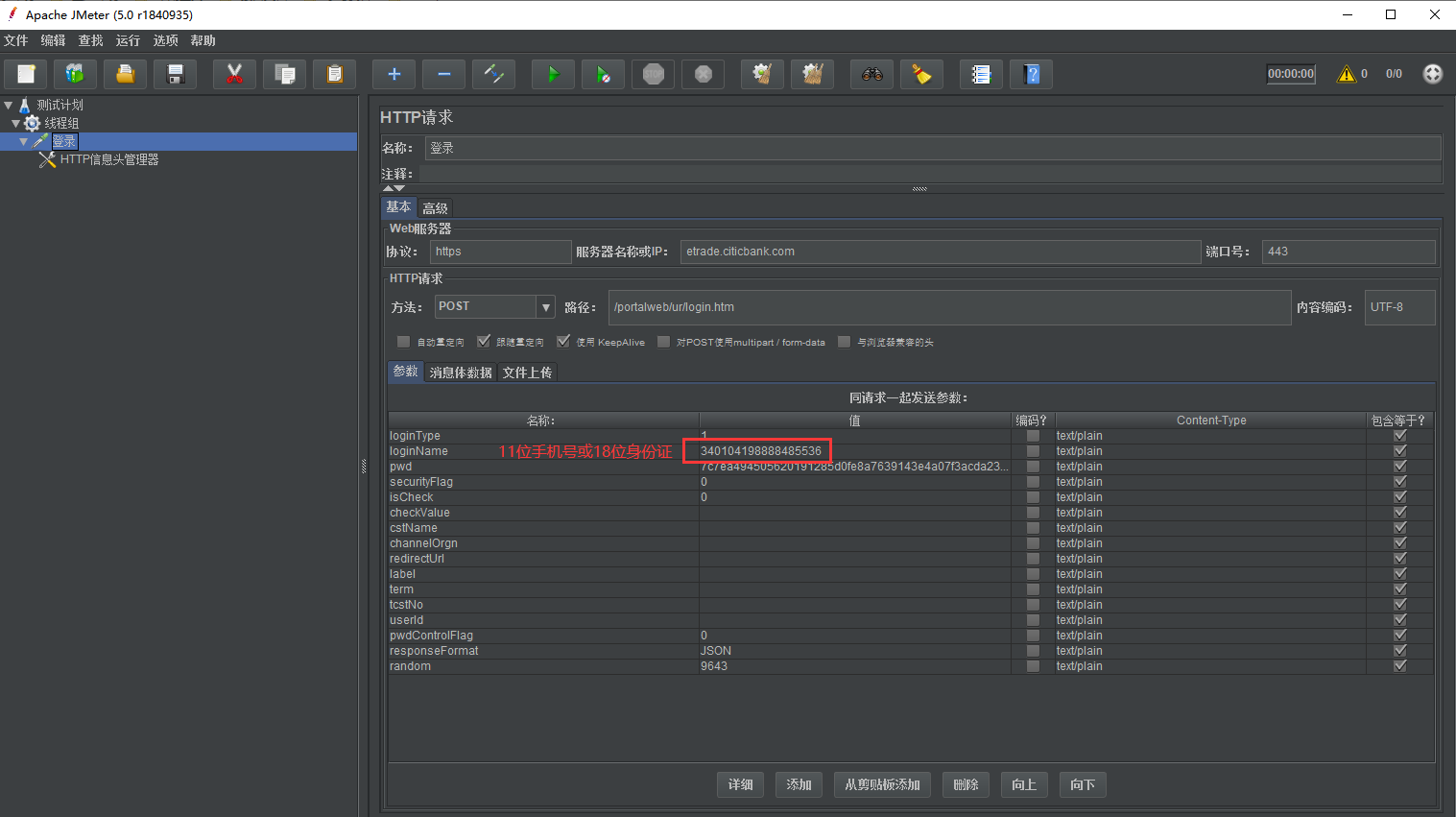Viewport: 1456px width, 817px height.
Task: Click the 路径 field with /portalweb/ur/login.htm
Action: point(950,307)
